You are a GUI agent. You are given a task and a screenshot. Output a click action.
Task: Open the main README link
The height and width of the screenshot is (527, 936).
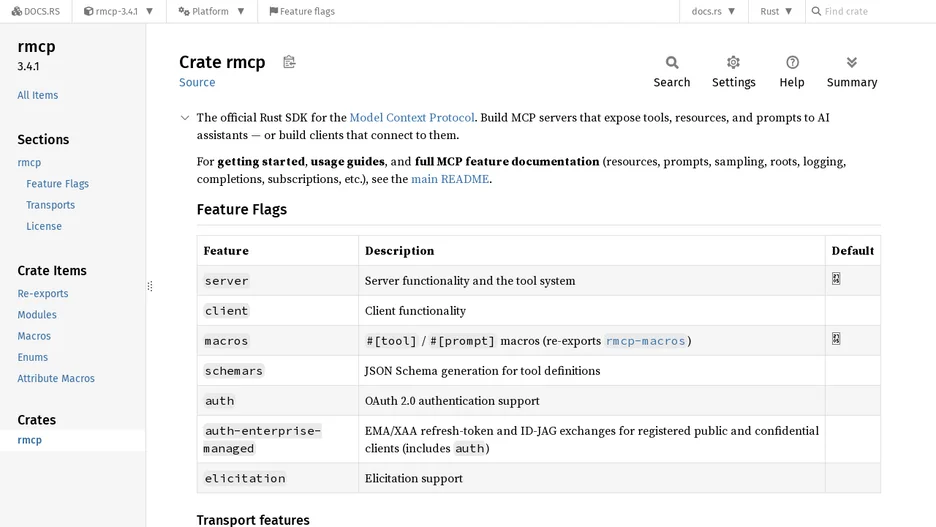point(450,179)
